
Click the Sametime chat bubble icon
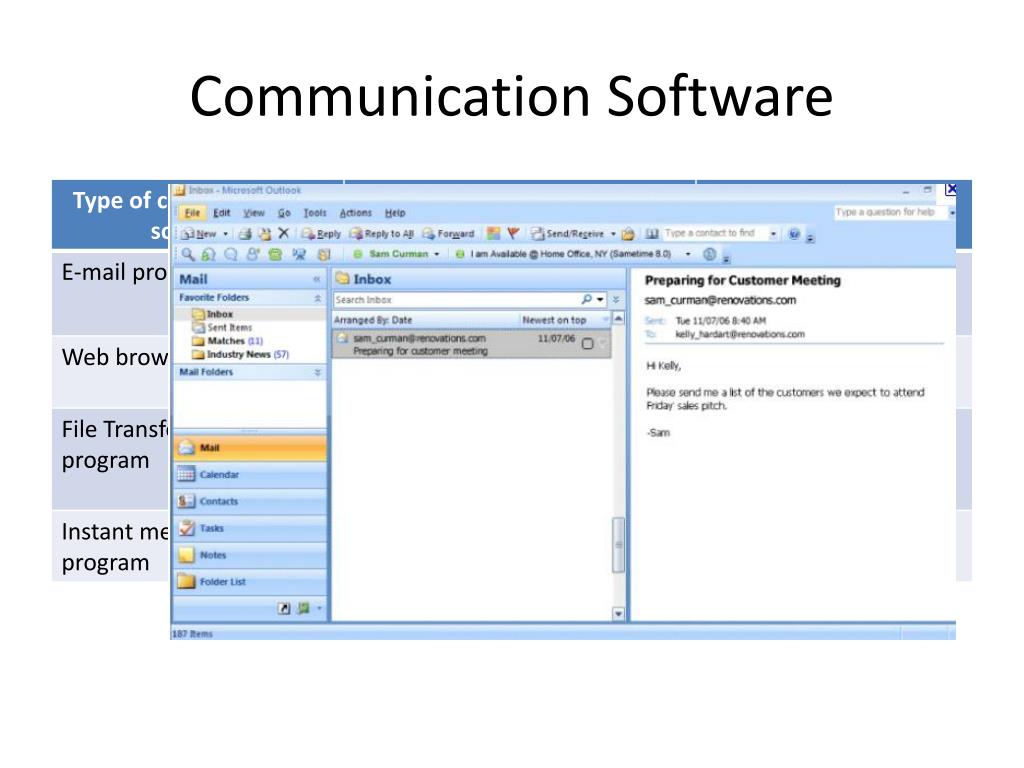pos(231,255)
